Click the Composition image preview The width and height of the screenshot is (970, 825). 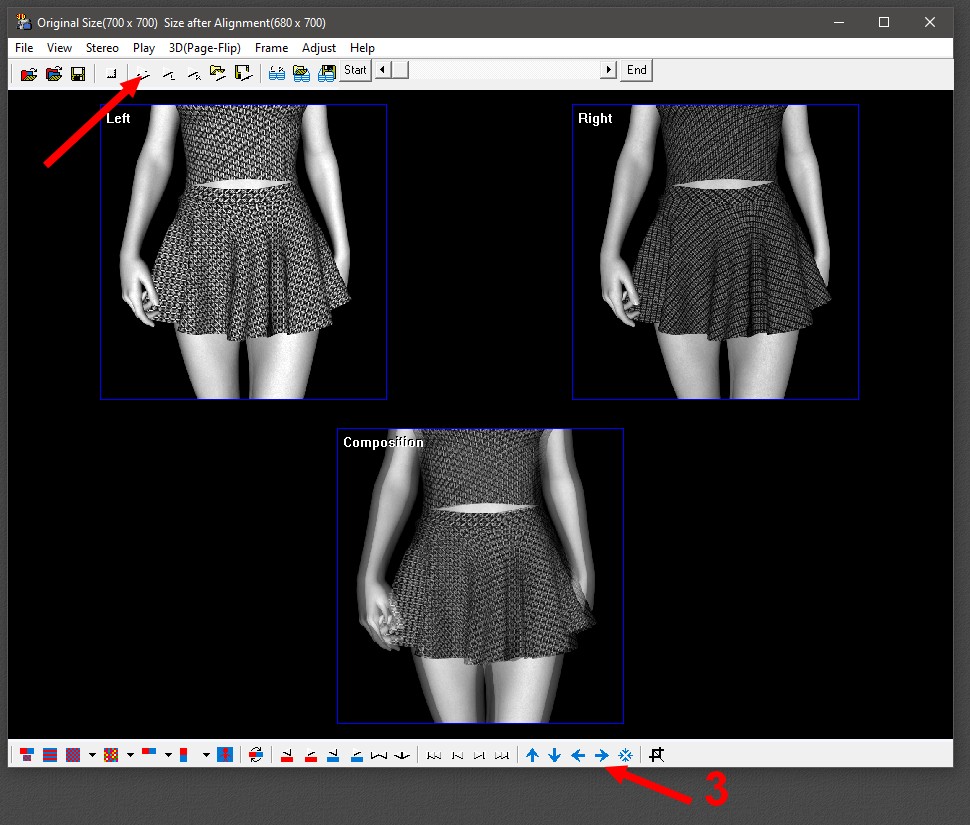coord(480,576)
